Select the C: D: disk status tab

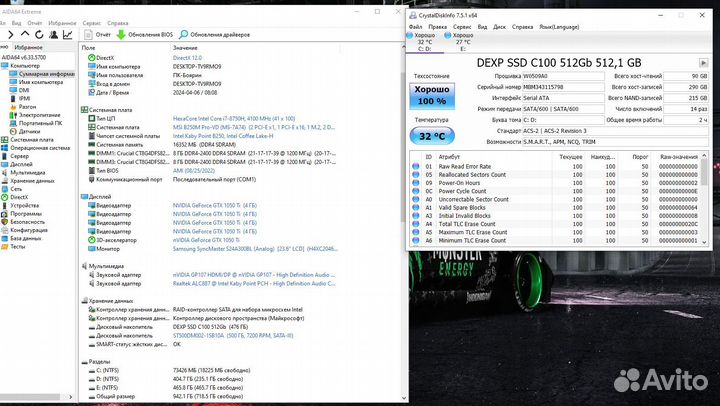pyautogui.click(x=421, y=42)
